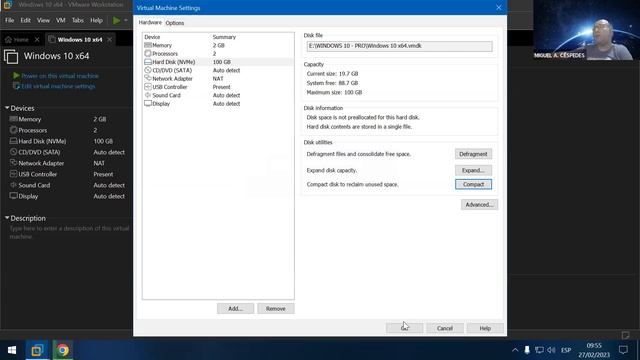640x360 pixels.
Task: Click the Disk file path field
Action: coord(399,46)
